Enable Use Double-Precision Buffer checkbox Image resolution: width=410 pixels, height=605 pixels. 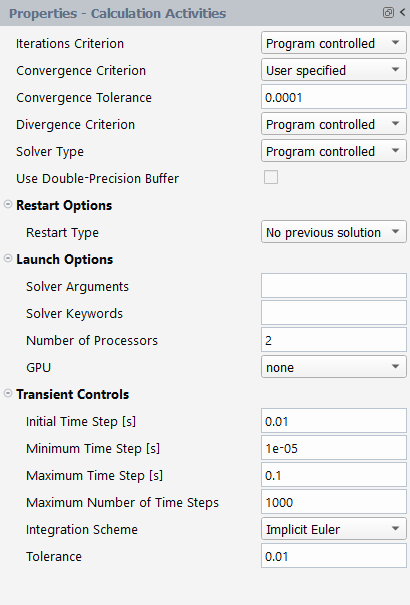pyautogui.click(x=271, y=177)
